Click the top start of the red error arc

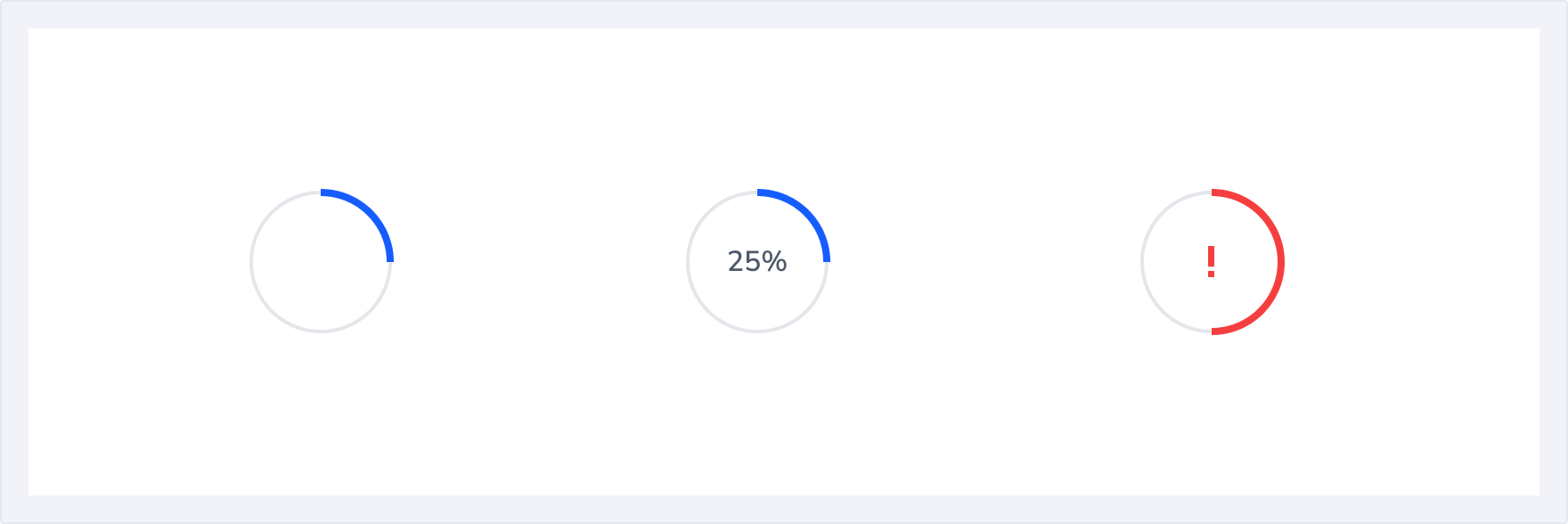tap(1214, 192)
